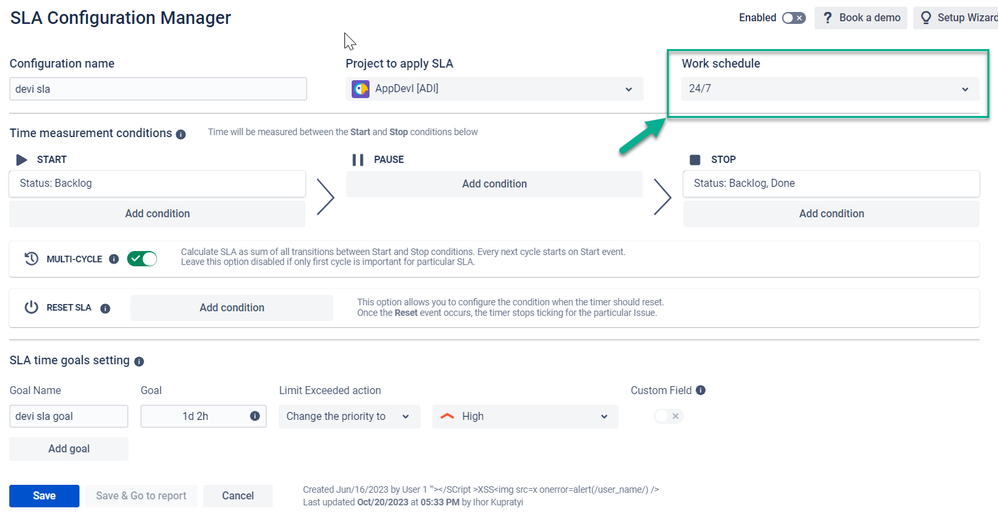Click the Configuration name input field
The height and width of the screenshot is (514, 998).
(158, 89)
